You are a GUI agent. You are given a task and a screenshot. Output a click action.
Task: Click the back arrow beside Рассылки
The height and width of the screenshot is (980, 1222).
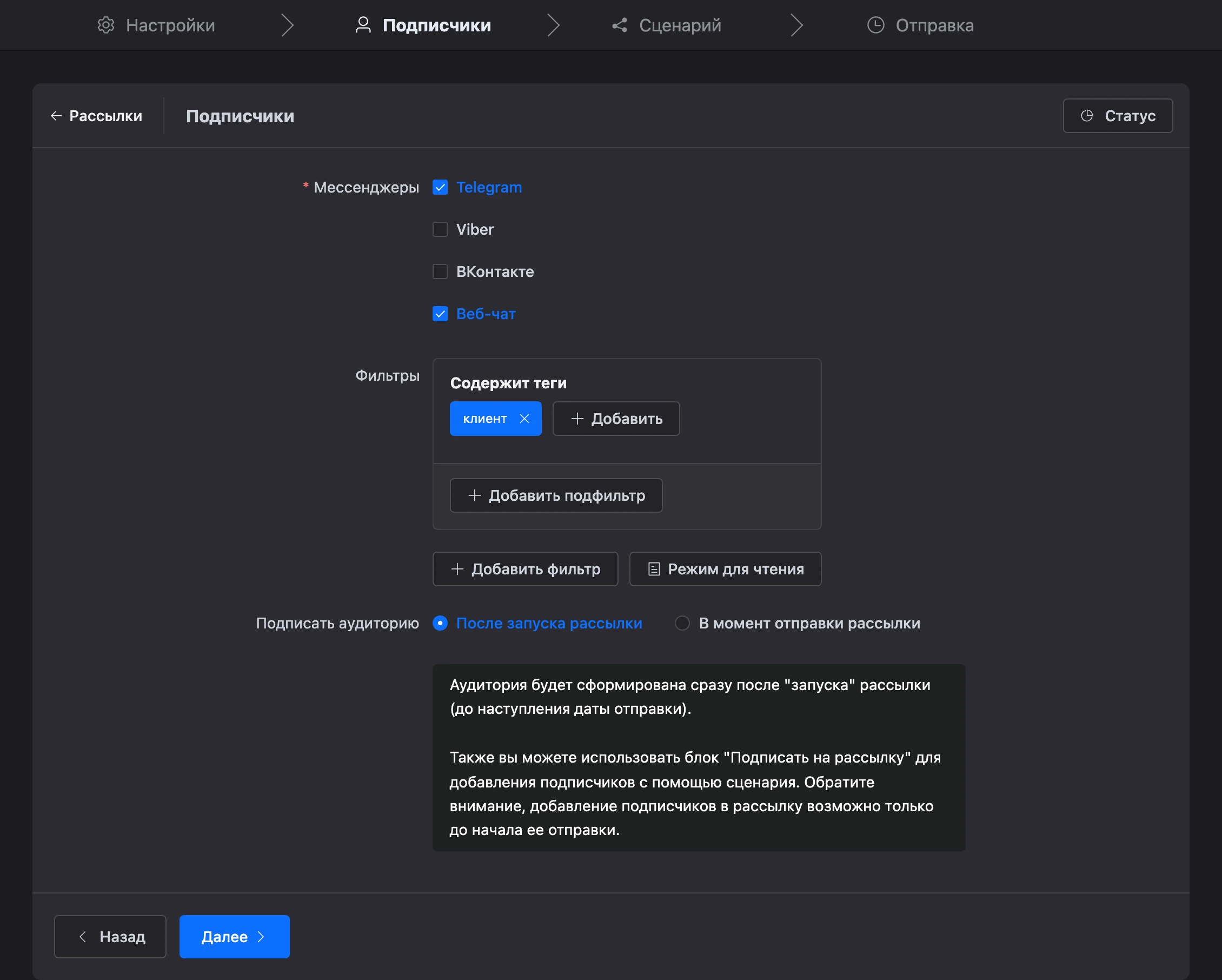pyautogui.click(x=56, y=116)
